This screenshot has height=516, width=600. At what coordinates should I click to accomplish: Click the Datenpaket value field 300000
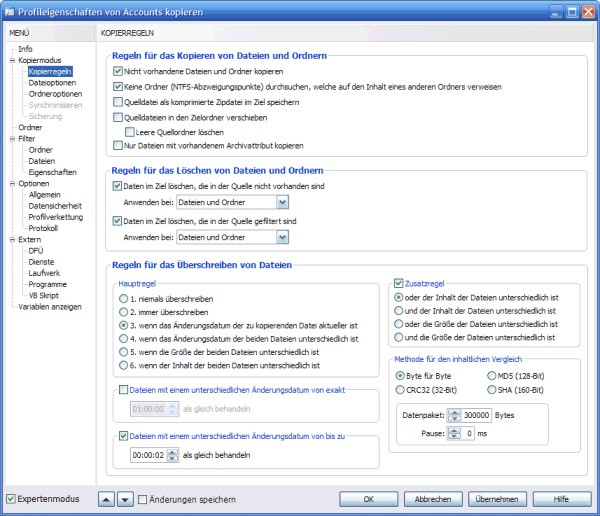(x=476, y=415)
